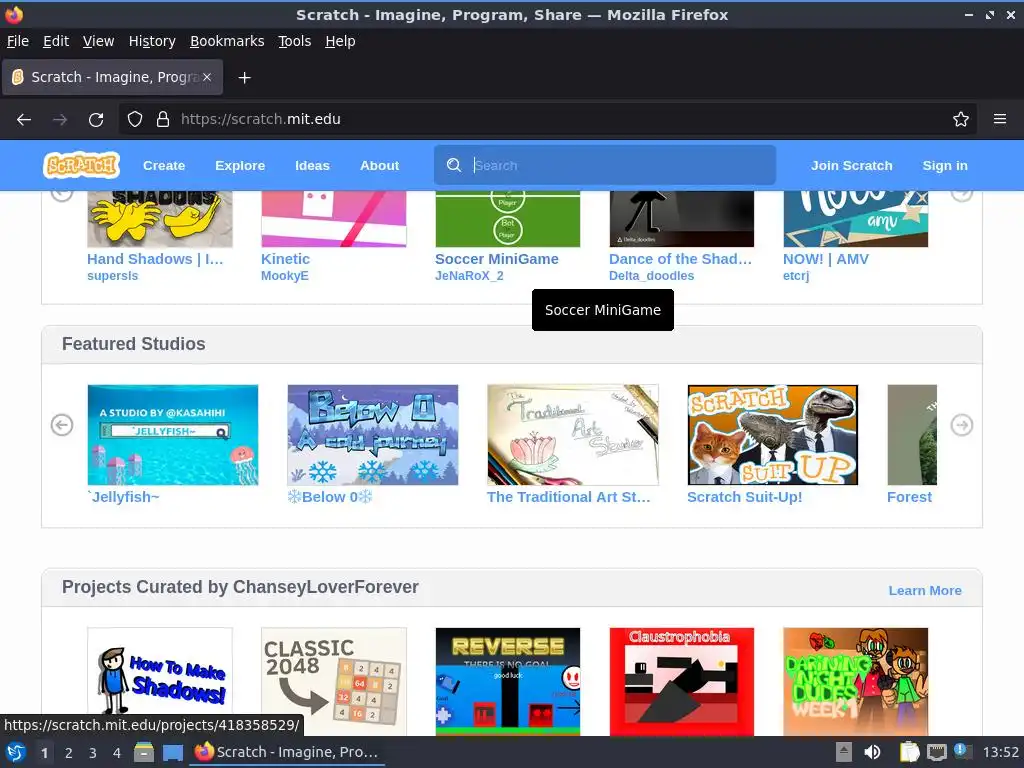Open the File menu
1024x768 pixels.
(x=18, y=41)
